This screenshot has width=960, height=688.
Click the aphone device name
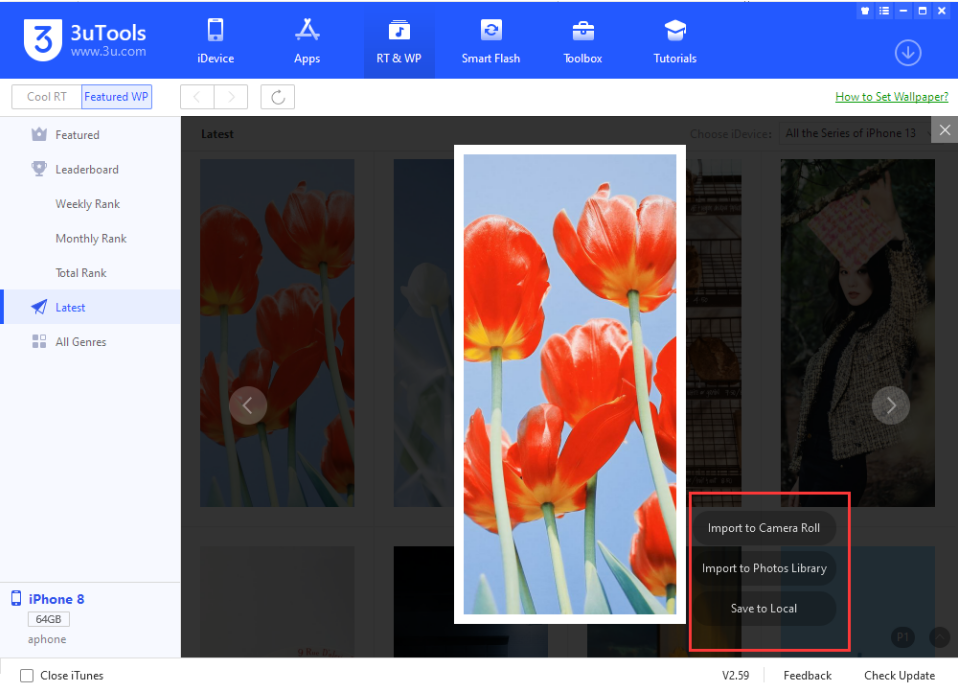(x=47, y=639)
